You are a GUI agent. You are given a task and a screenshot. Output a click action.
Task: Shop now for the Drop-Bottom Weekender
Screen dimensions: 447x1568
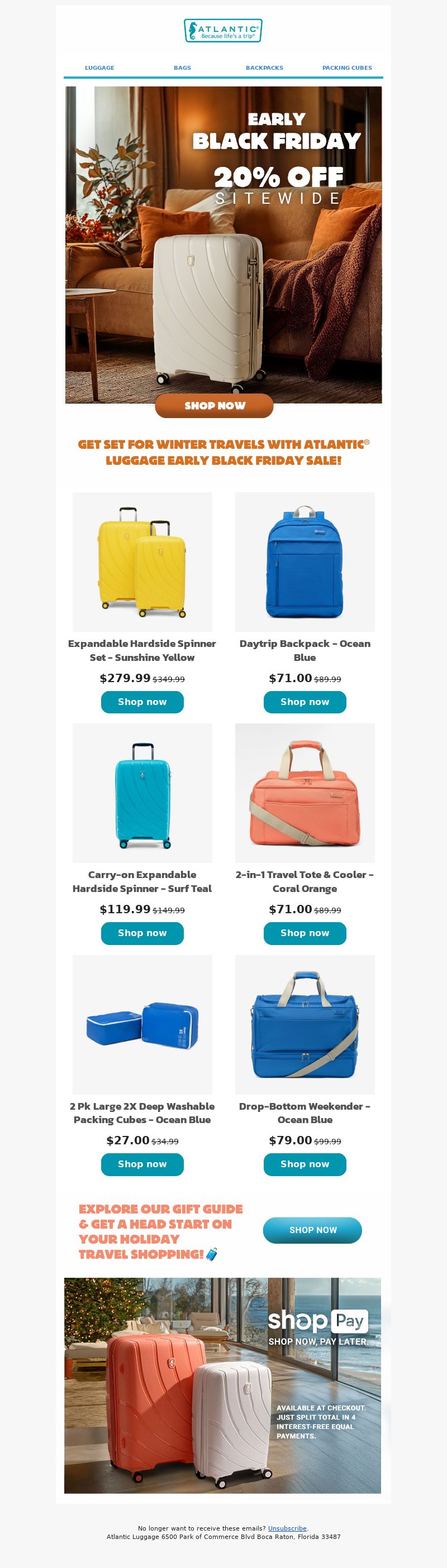[x=305, y=1164]
